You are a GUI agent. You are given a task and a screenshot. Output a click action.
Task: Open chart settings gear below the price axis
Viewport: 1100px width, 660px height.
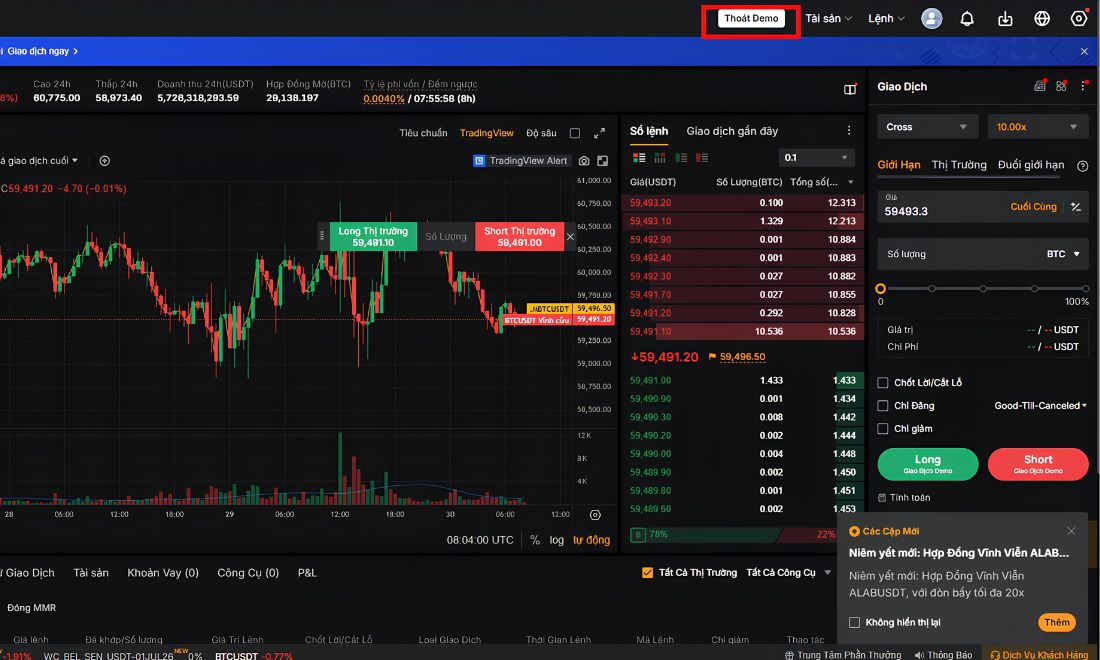(595, 515)
